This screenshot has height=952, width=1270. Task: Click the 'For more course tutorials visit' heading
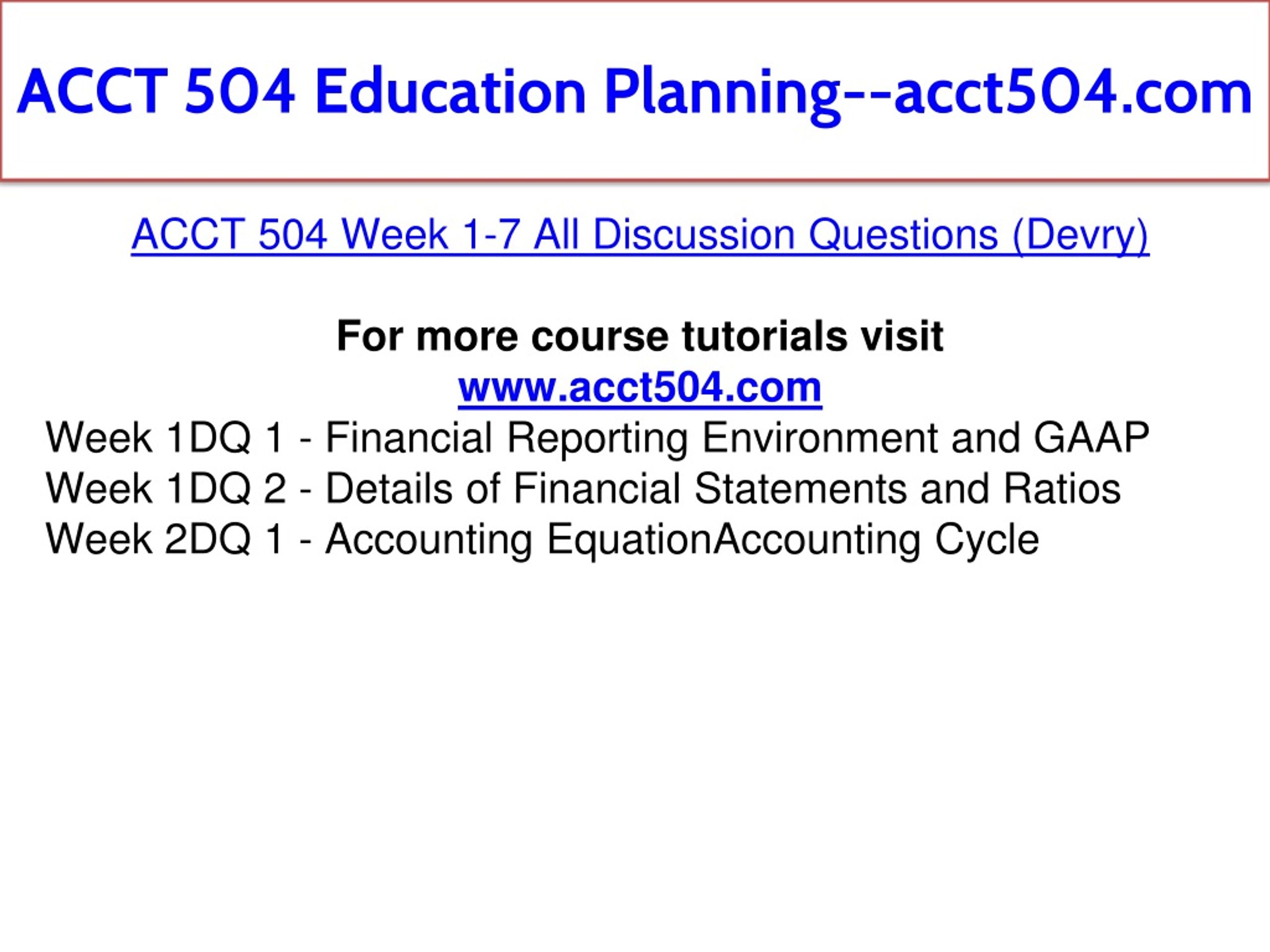click(x=639, y=336)
